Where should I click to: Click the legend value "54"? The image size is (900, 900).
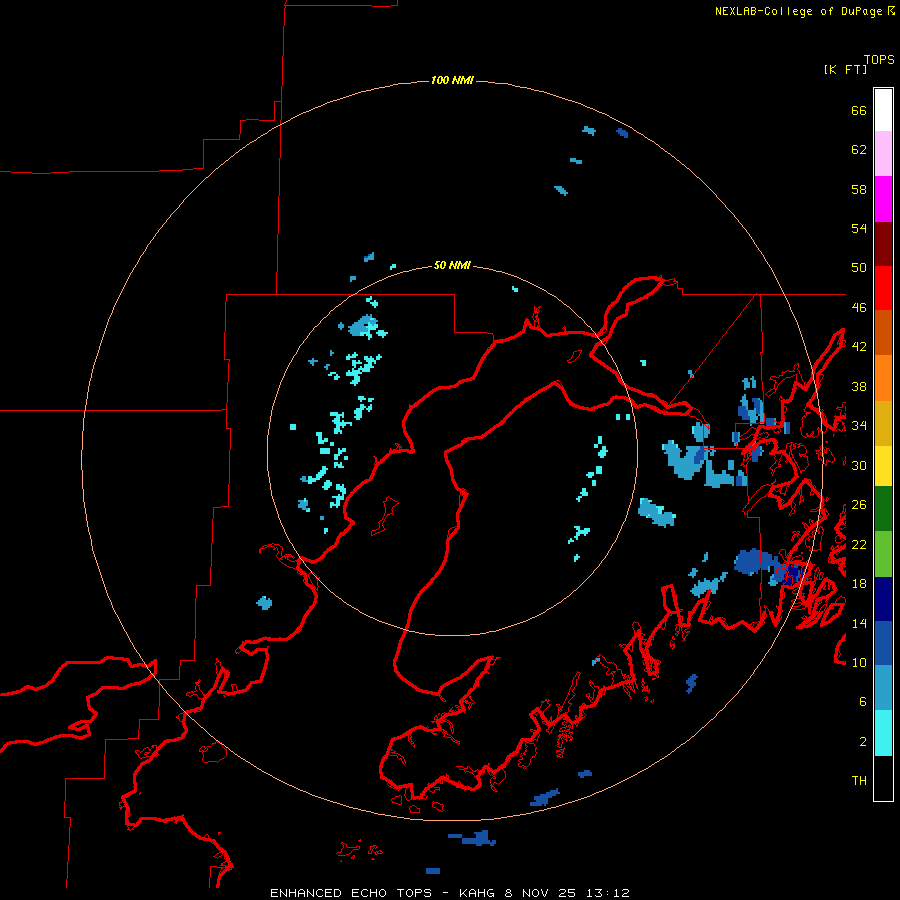pyautogui.click(x=859, y=228)
